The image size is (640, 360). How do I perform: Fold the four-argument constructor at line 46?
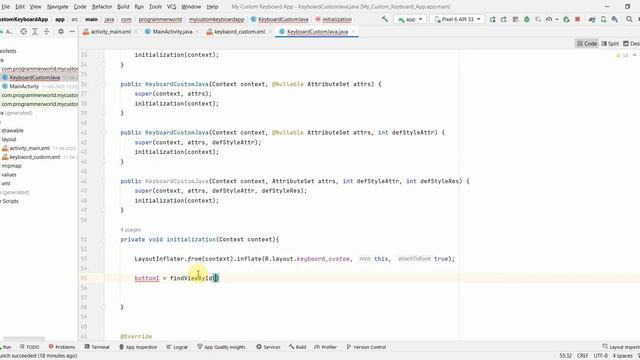pos(104,181)
